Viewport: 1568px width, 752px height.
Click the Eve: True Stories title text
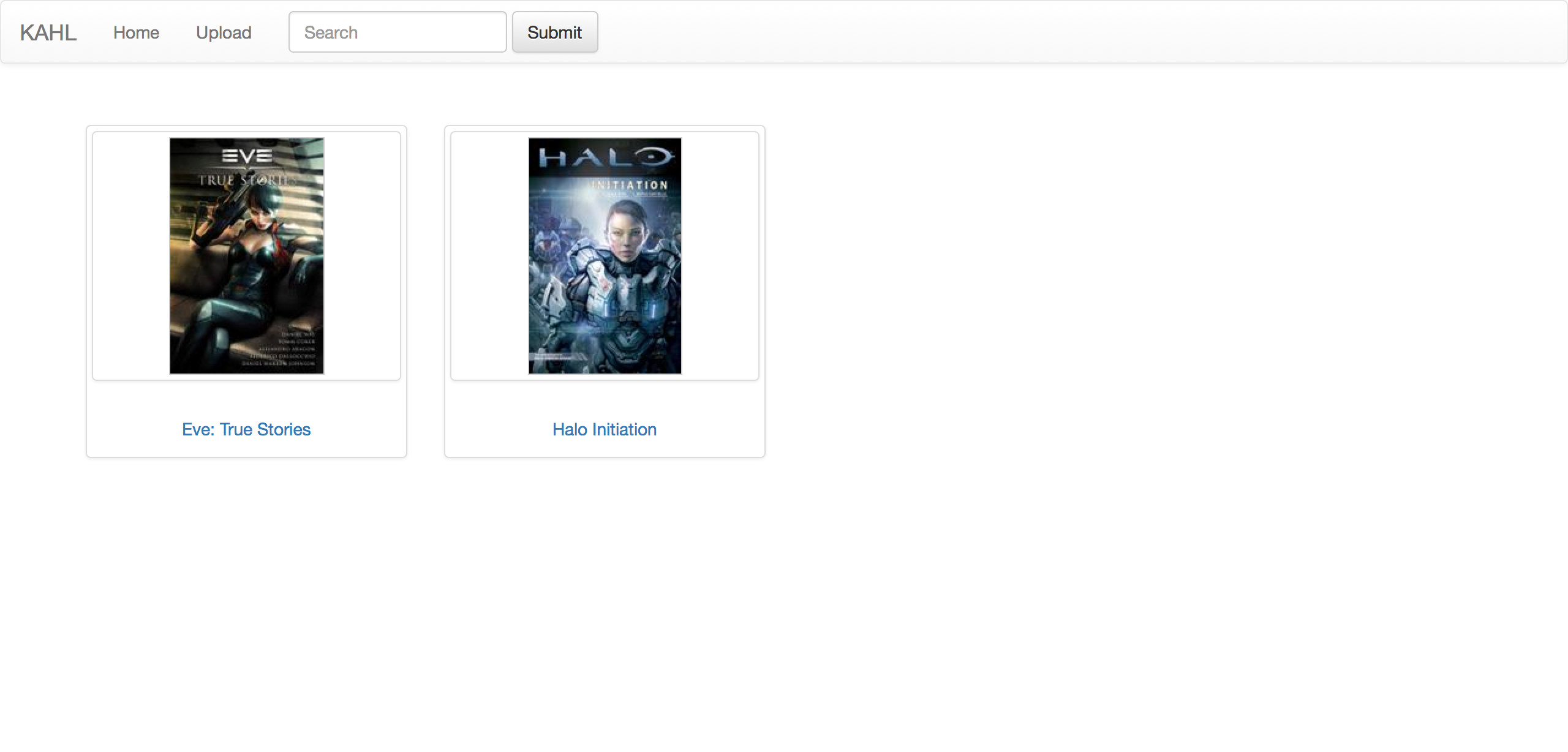tap(246, 429)
